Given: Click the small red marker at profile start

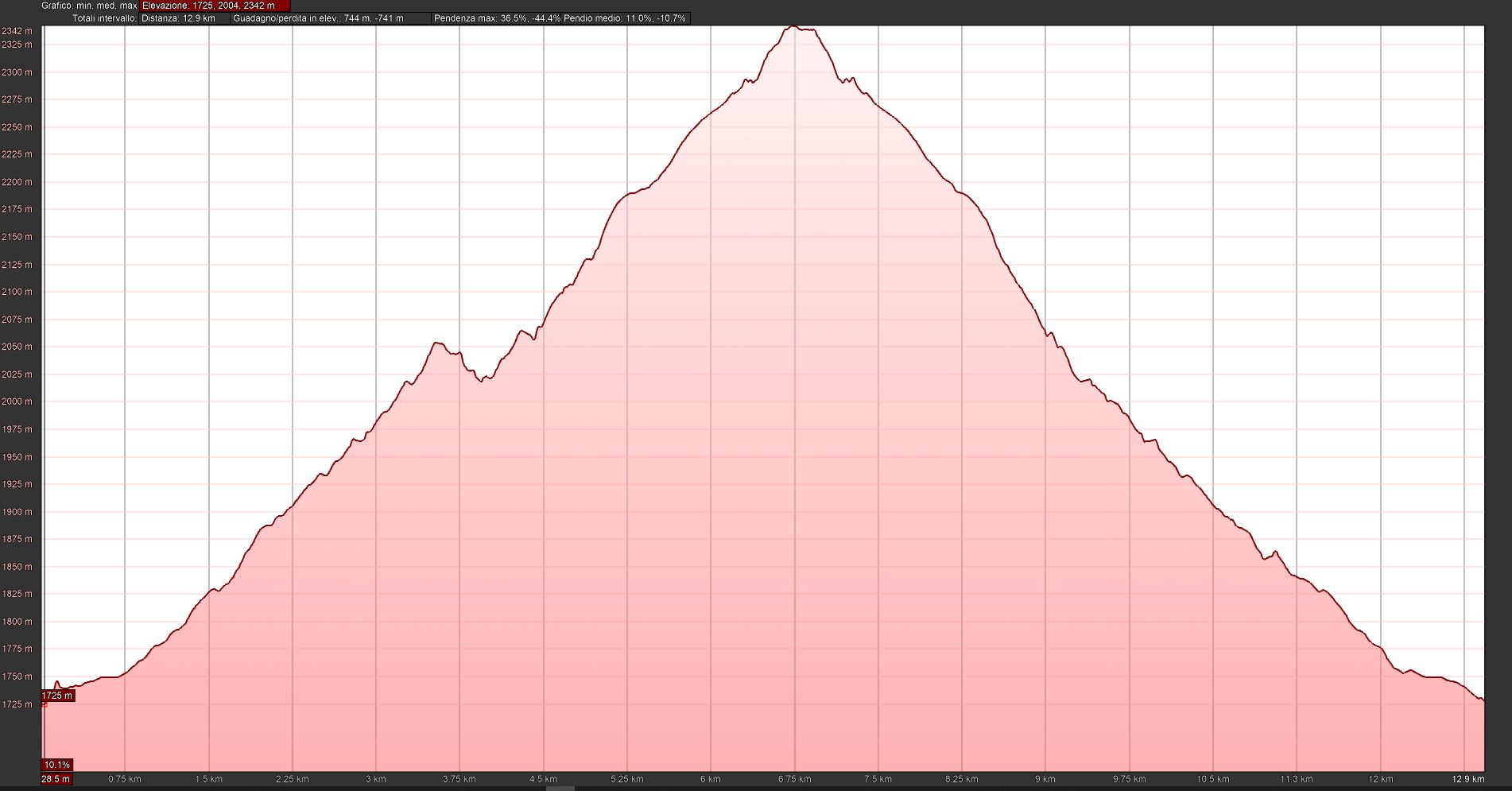Looking at the screenshot, I should (x=44, y=704).
